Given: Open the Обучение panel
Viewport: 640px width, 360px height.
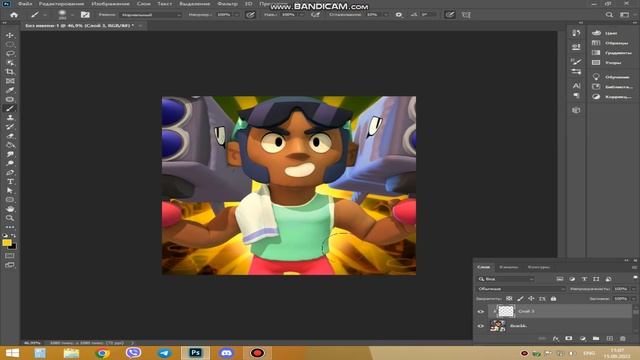Looking at the screenshot, I should pos(611,77).
